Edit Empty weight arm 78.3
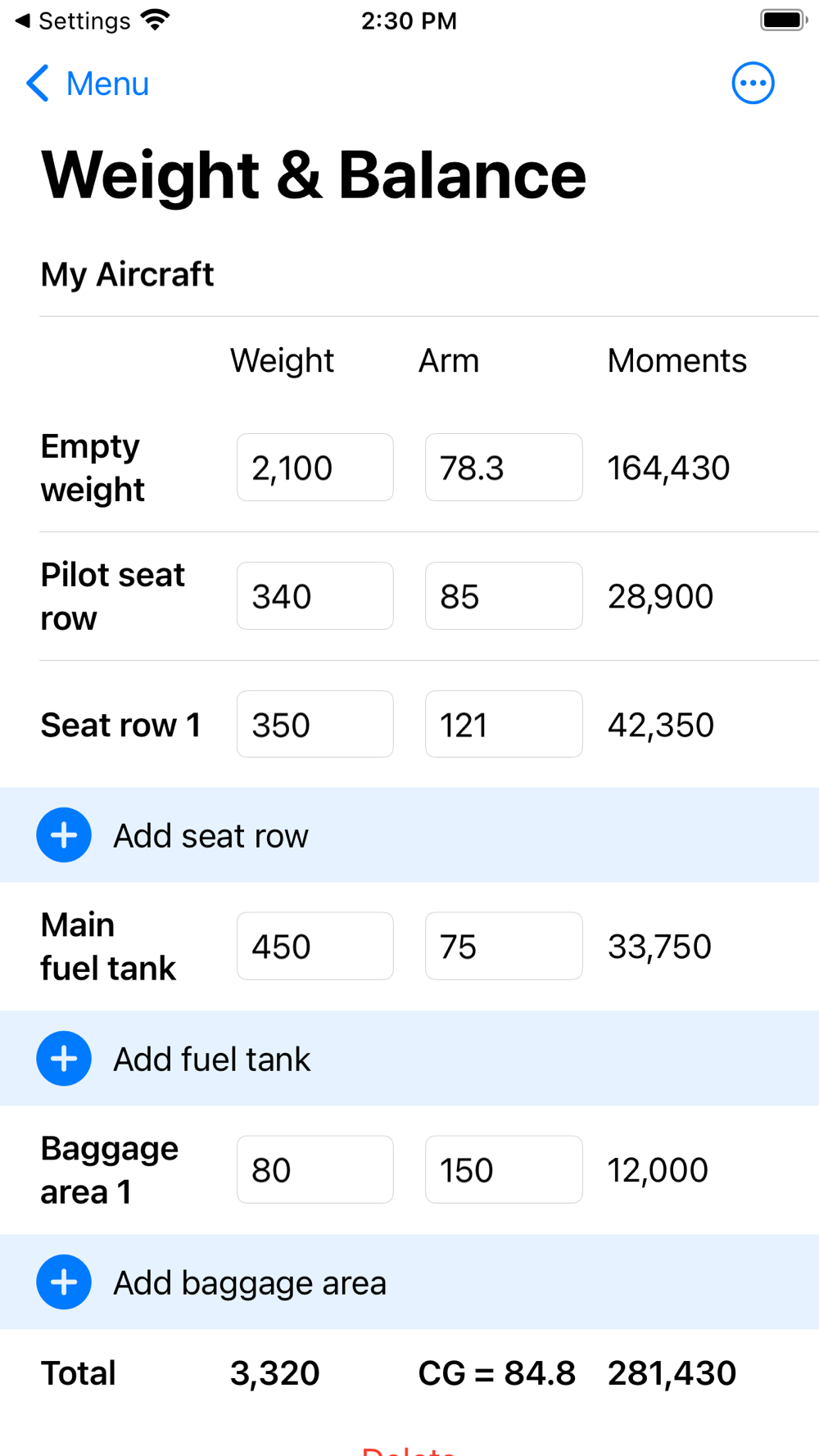The height and width of the screenshot is (1456, 819). (x=504, y=468)
